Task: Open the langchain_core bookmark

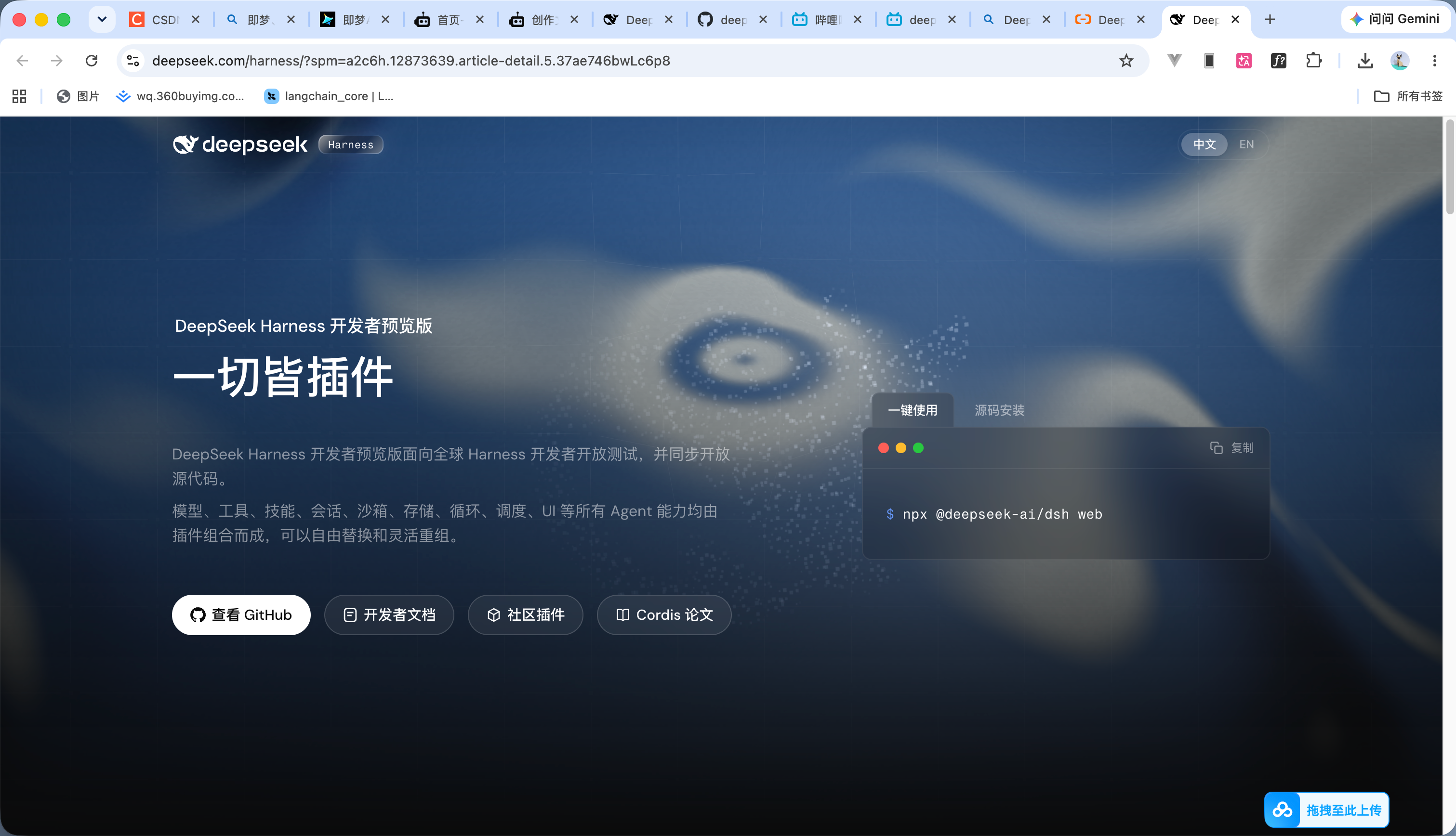Action: pos(329,96)
